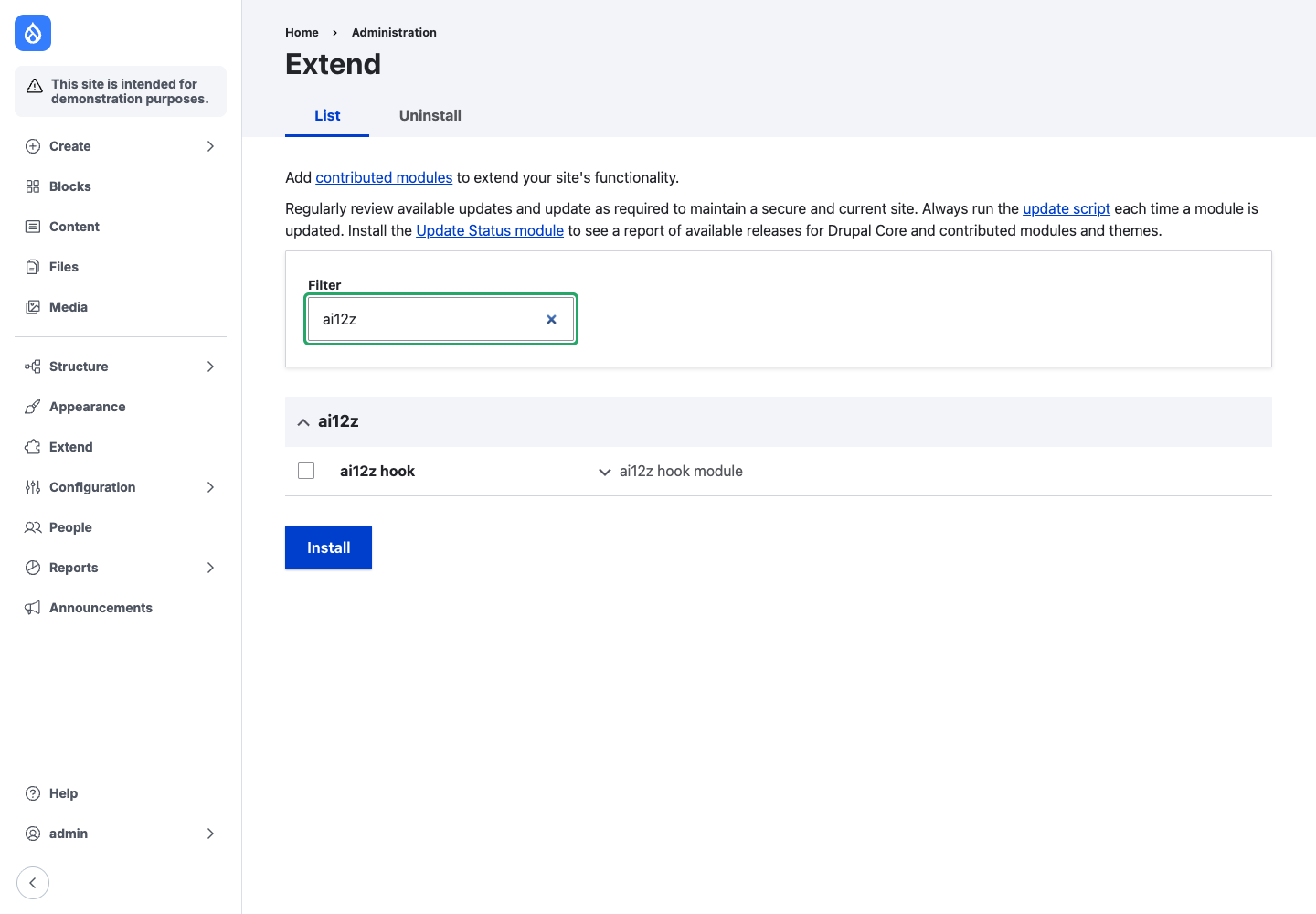The height and width of the screenshot is (914, 1316).
Task: Click the Reports chart icon
Action: coord(33,568)
